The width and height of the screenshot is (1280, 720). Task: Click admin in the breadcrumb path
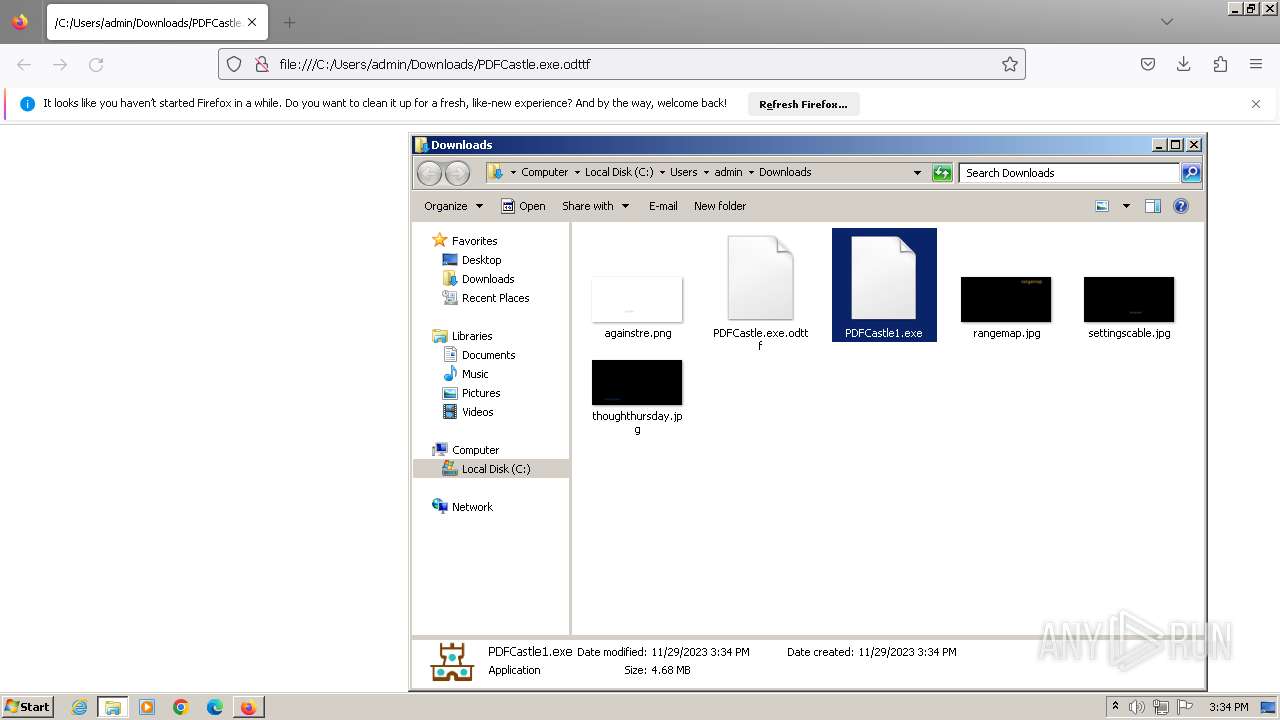(x=728, y=172)
